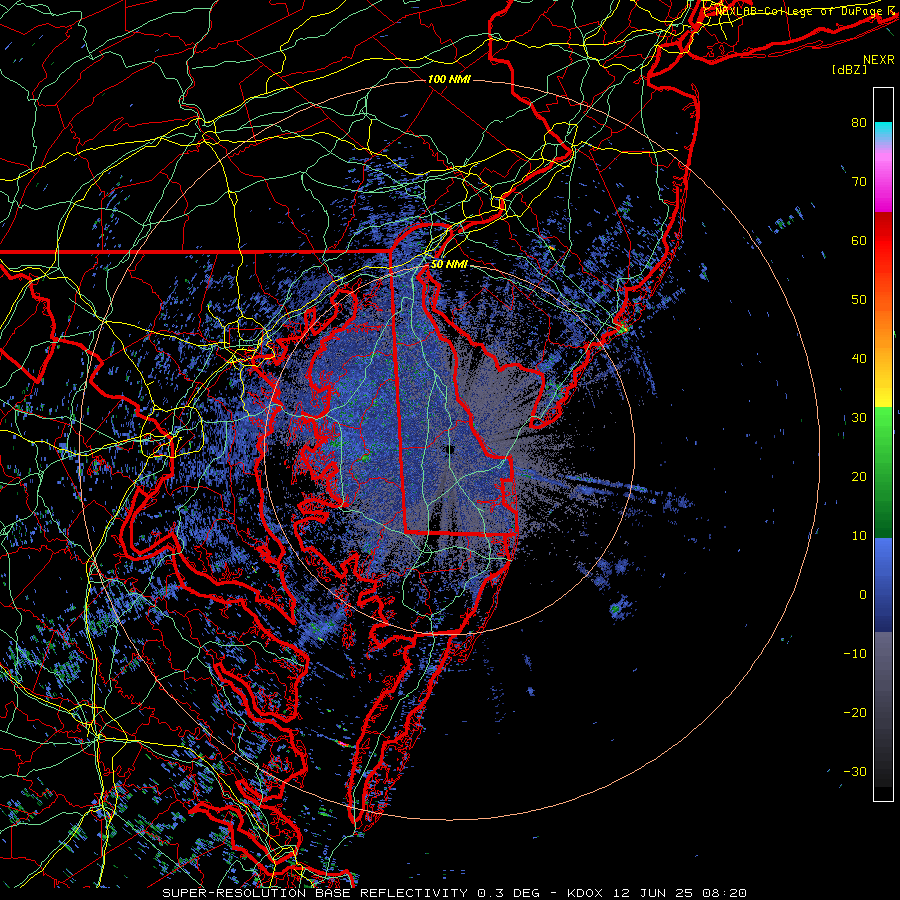Click the -30 value on the dBZ scale
The height and width of the screenshot is (900, 900).
[x=855, y=772]
